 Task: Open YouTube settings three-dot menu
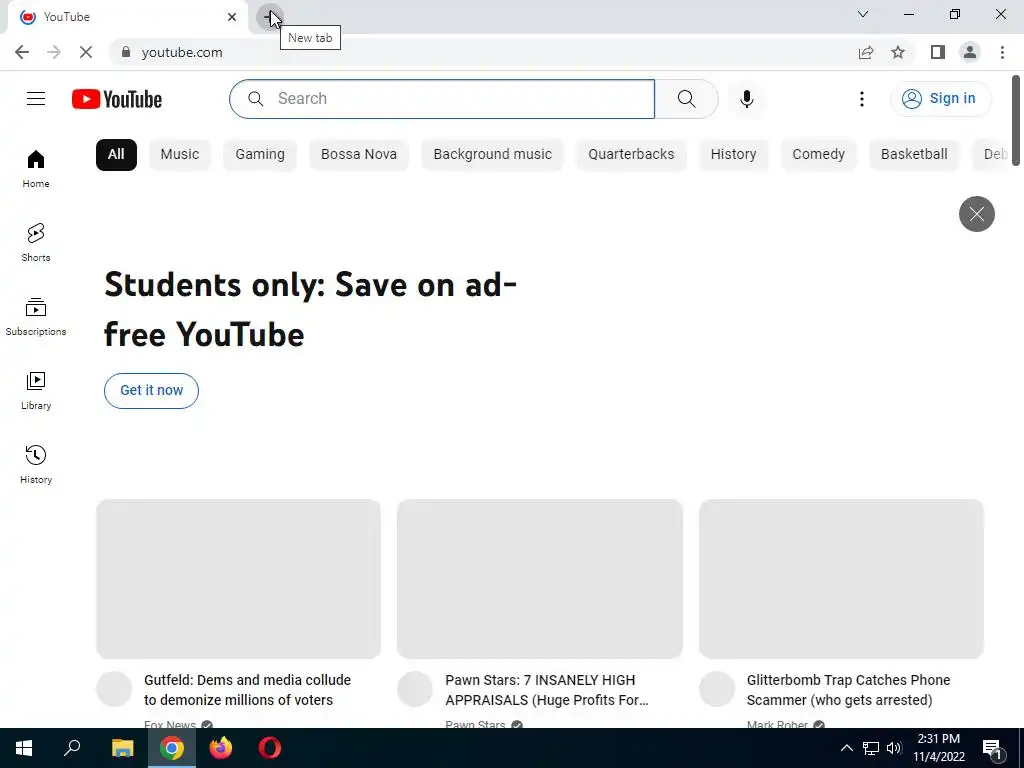[x=861, y=99]
